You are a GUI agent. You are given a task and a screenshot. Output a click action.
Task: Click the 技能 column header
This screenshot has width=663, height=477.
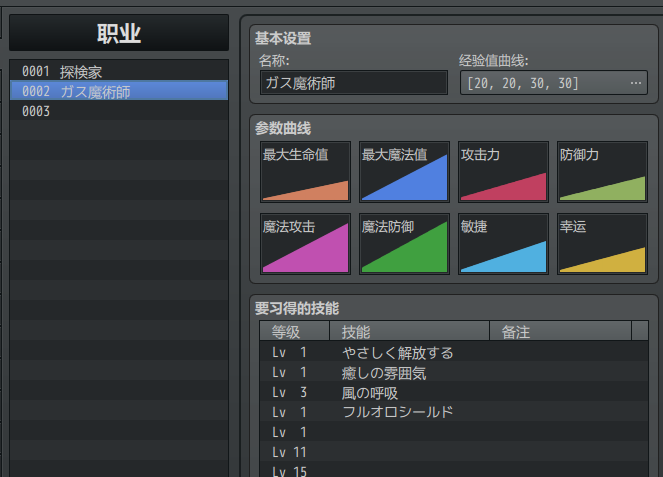click(x=409, y=331)
